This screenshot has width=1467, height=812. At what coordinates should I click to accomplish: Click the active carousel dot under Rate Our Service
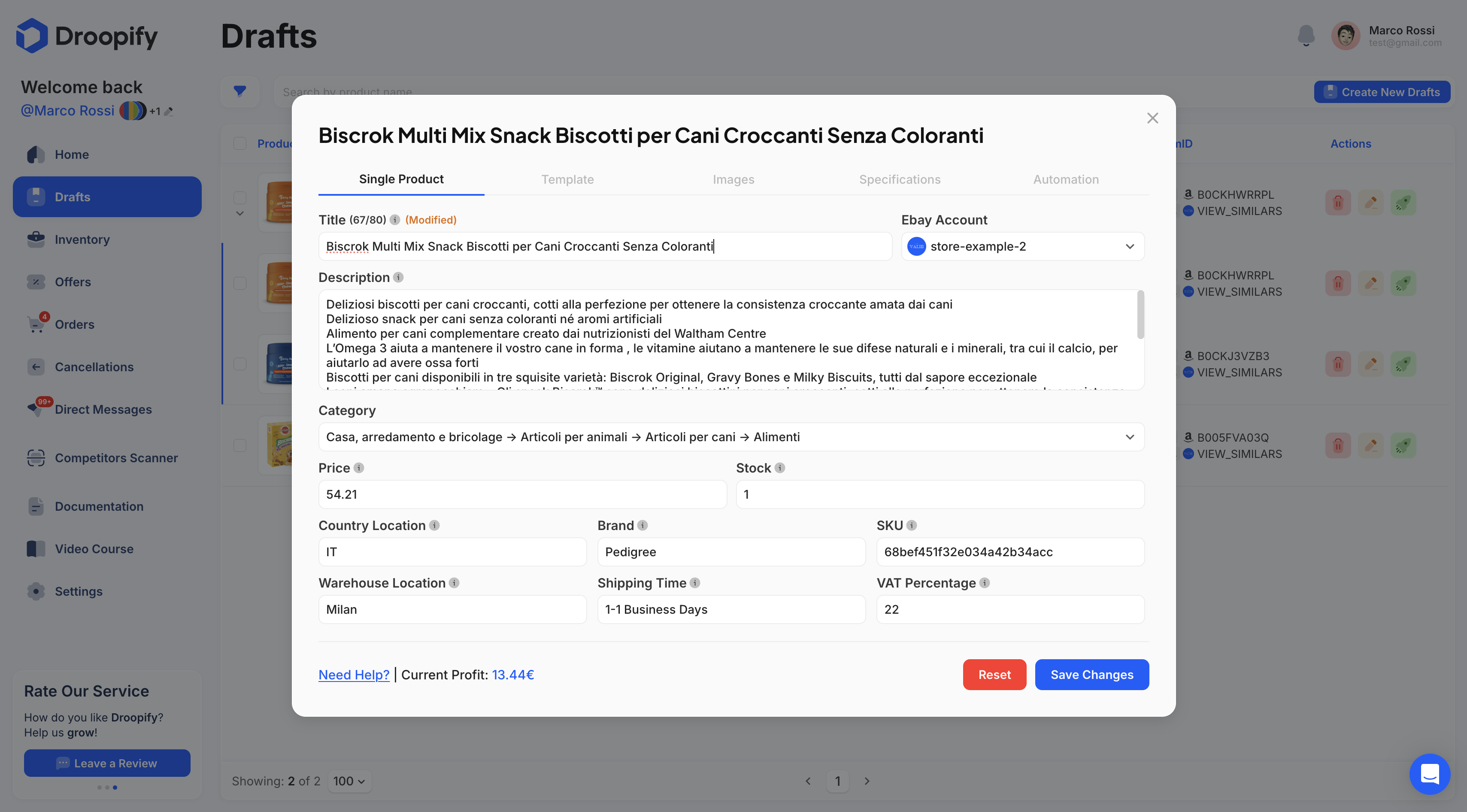coord(115,788)
